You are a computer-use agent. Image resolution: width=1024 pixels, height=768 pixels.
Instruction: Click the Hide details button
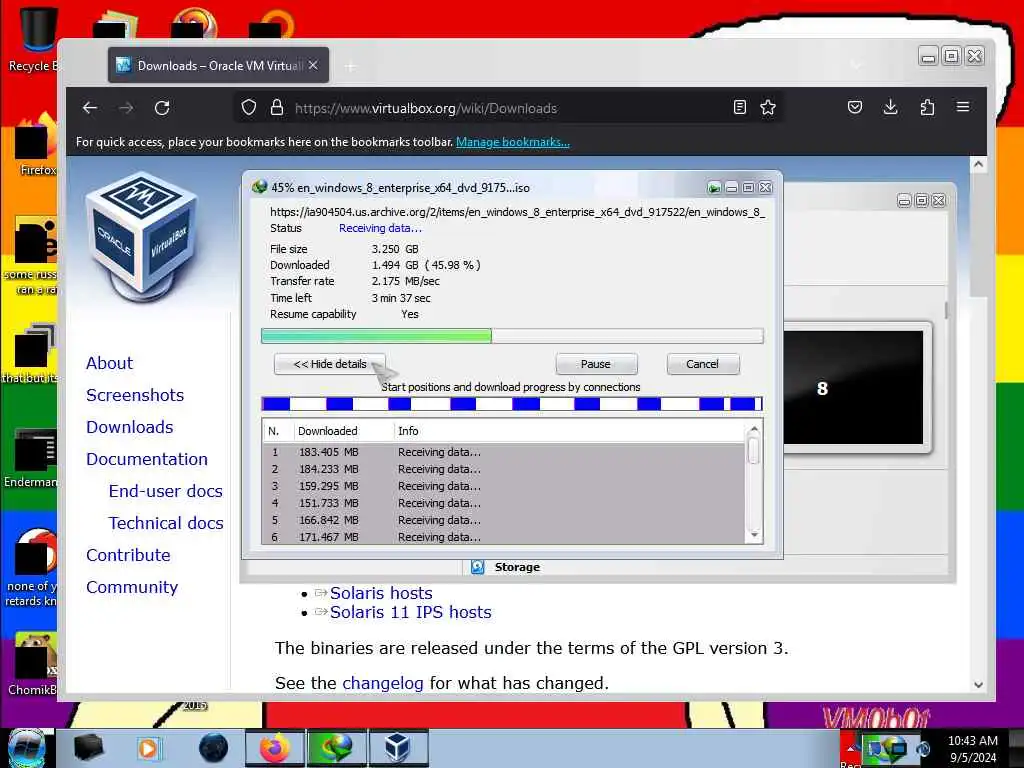point(330,364)
